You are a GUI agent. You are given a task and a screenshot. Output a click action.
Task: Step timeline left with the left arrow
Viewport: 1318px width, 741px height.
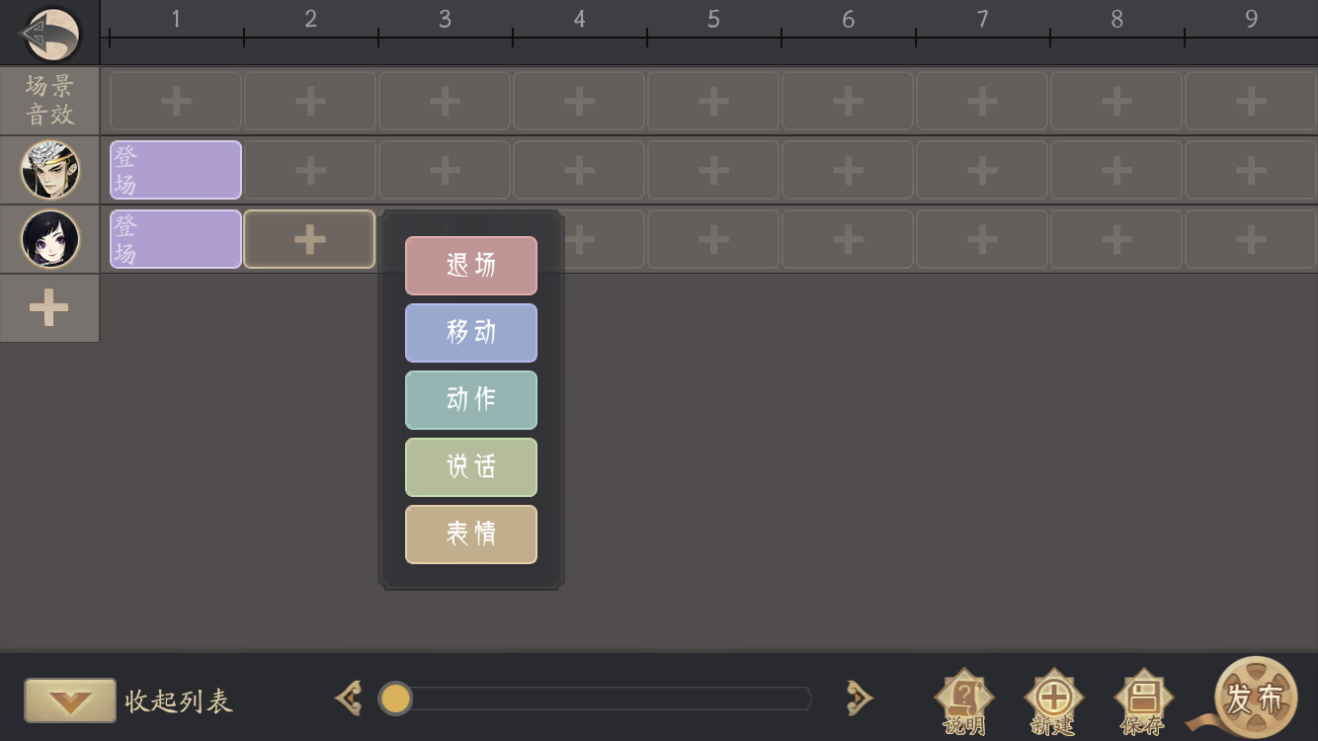(x=349, y=698)
